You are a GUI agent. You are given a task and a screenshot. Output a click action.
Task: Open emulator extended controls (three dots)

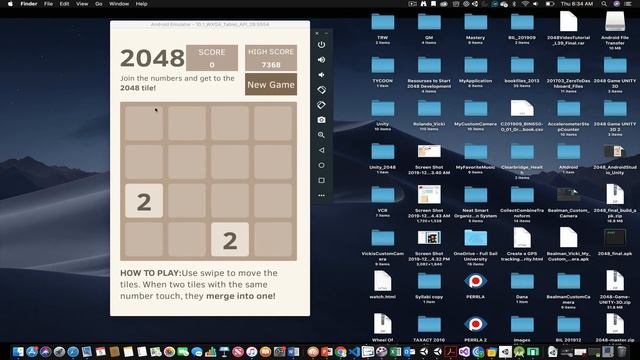(322, 196)
